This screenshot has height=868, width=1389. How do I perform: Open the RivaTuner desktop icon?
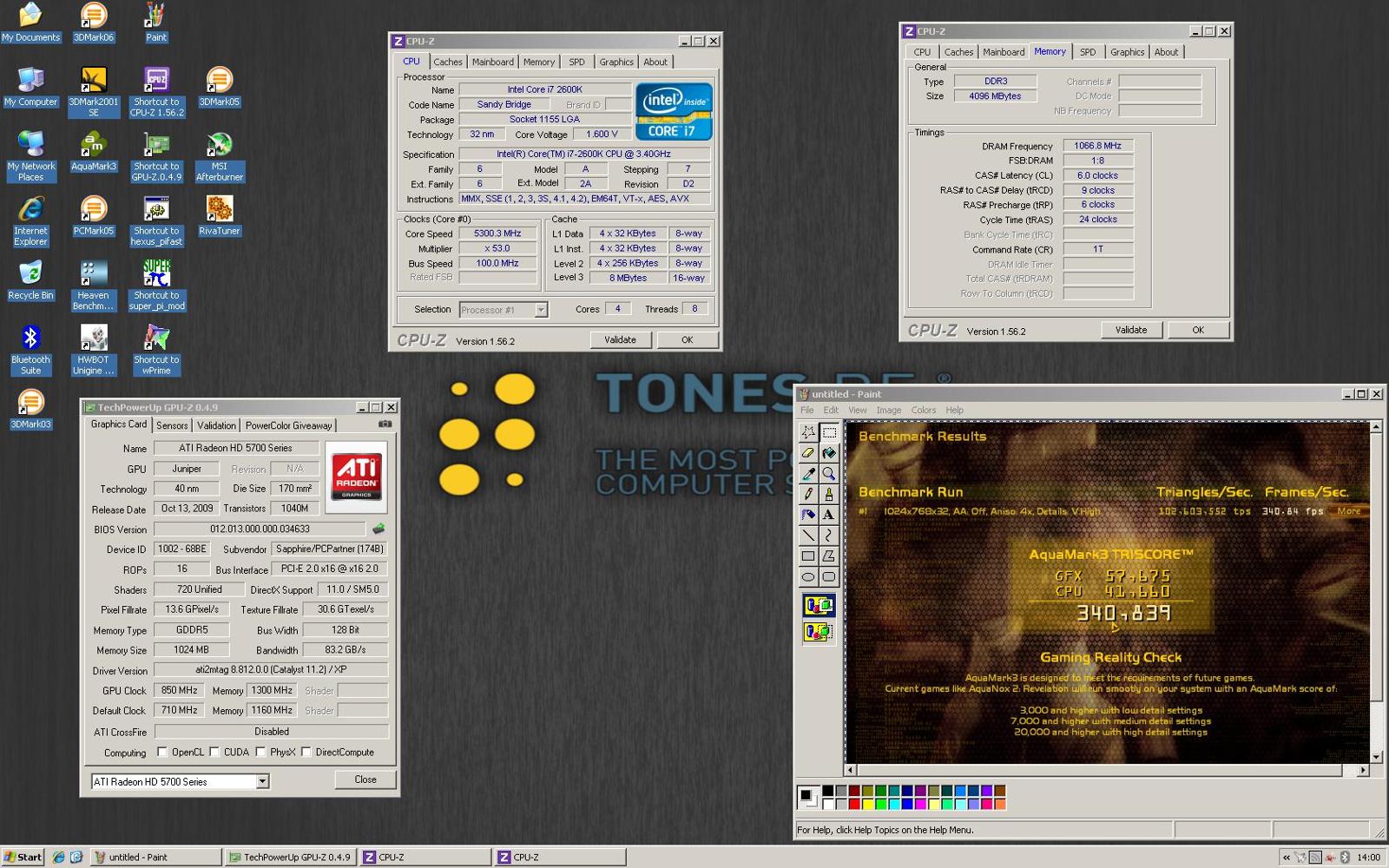click(x=219, y=216)
